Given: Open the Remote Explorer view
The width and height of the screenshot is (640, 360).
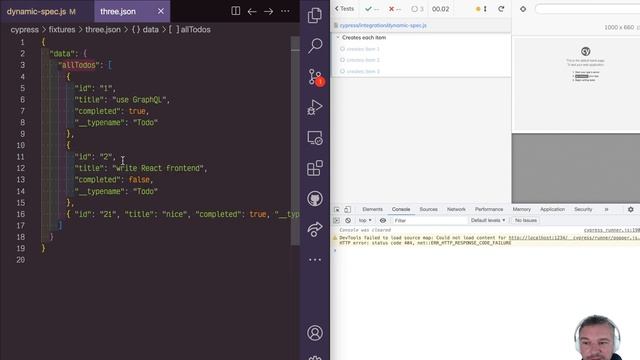Looking at the screenshot, I should [x=315, y=138].
